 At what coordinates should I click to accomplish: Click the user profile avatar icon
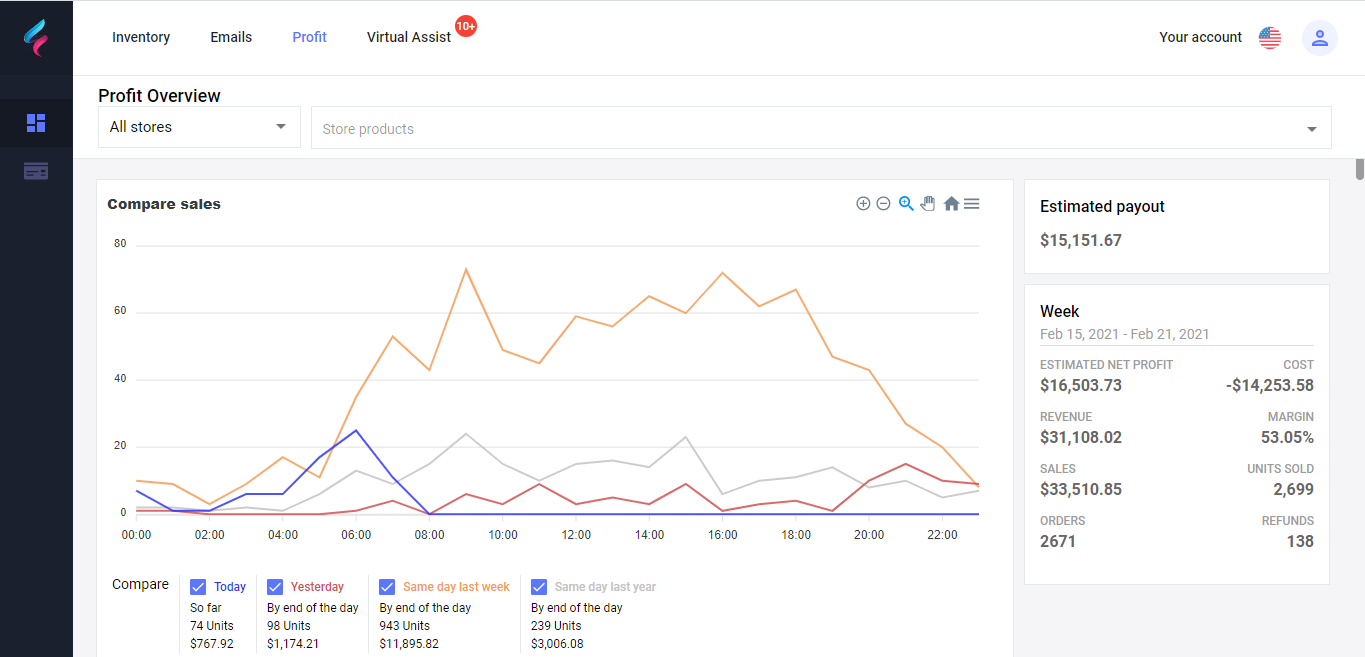click(1319, 38)
